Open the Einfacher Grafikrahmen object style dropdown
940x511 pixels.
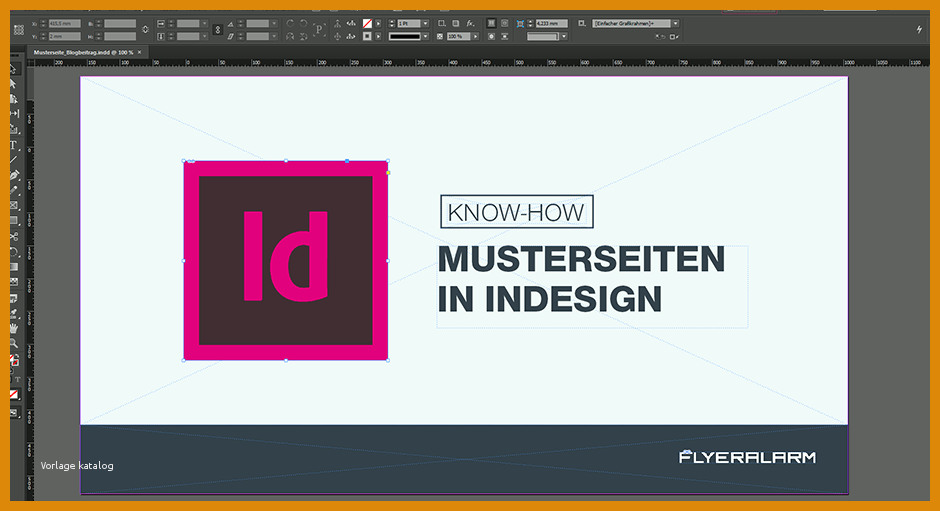[675, 23]
